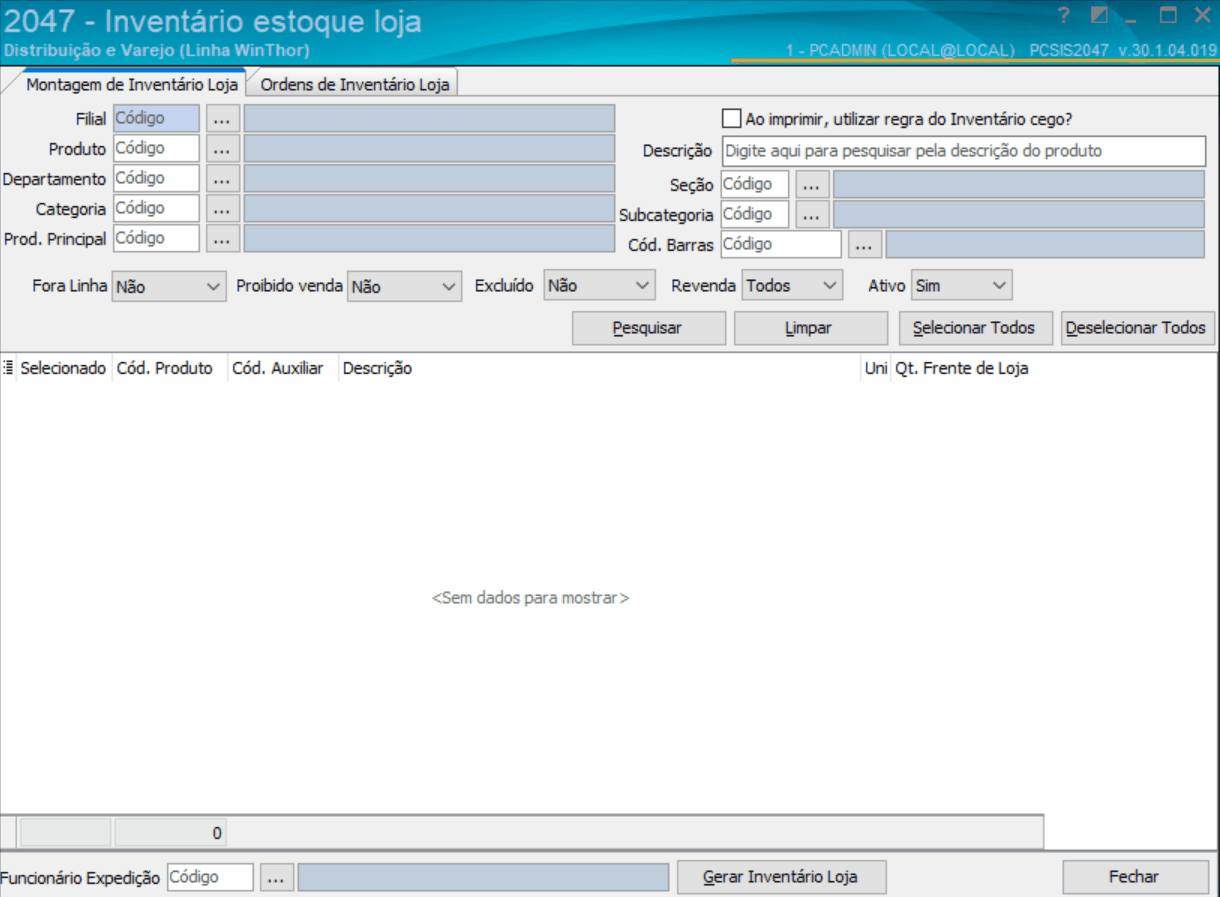Click Gerar Inventário Loja button
Viewport: 1220px width, 897px height.
[x=781, y=877]
